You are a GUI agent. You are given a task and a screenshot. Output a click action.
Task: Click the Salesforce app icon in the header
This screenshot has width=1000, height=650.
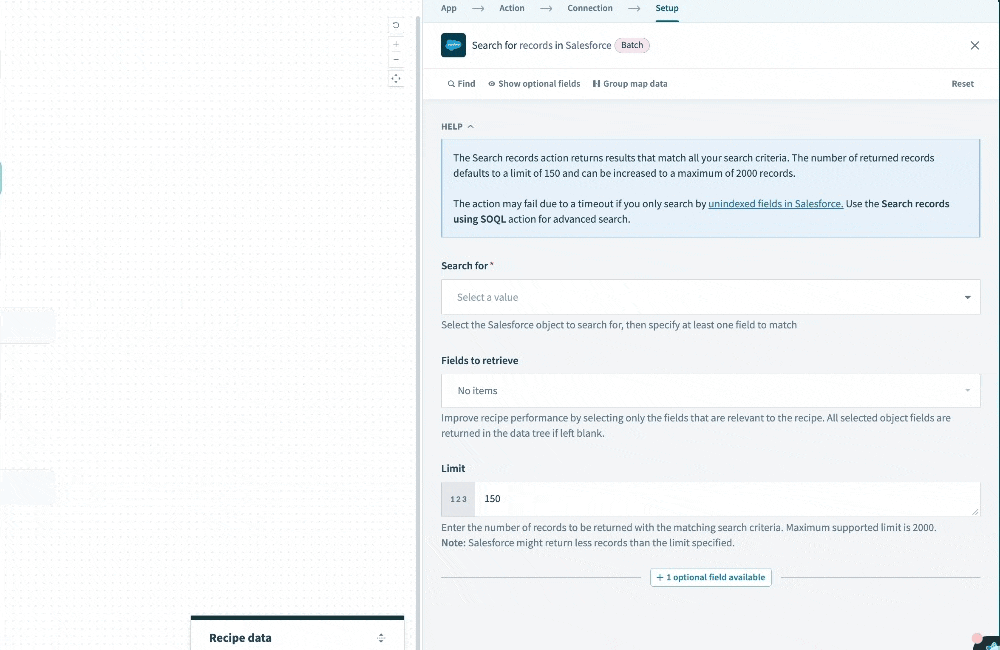453,45
